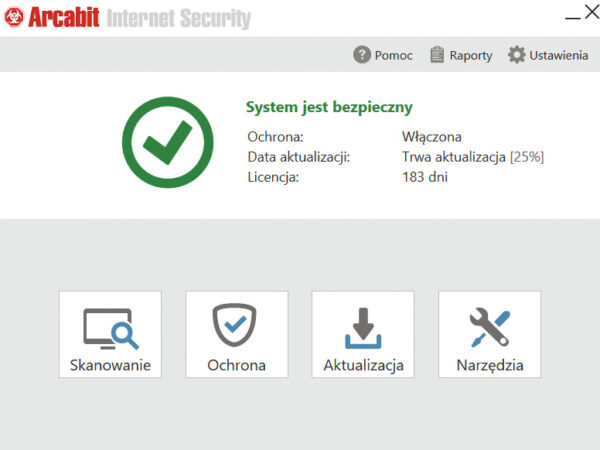Click the Aktualizacja download arrow icon

(363, 327)
